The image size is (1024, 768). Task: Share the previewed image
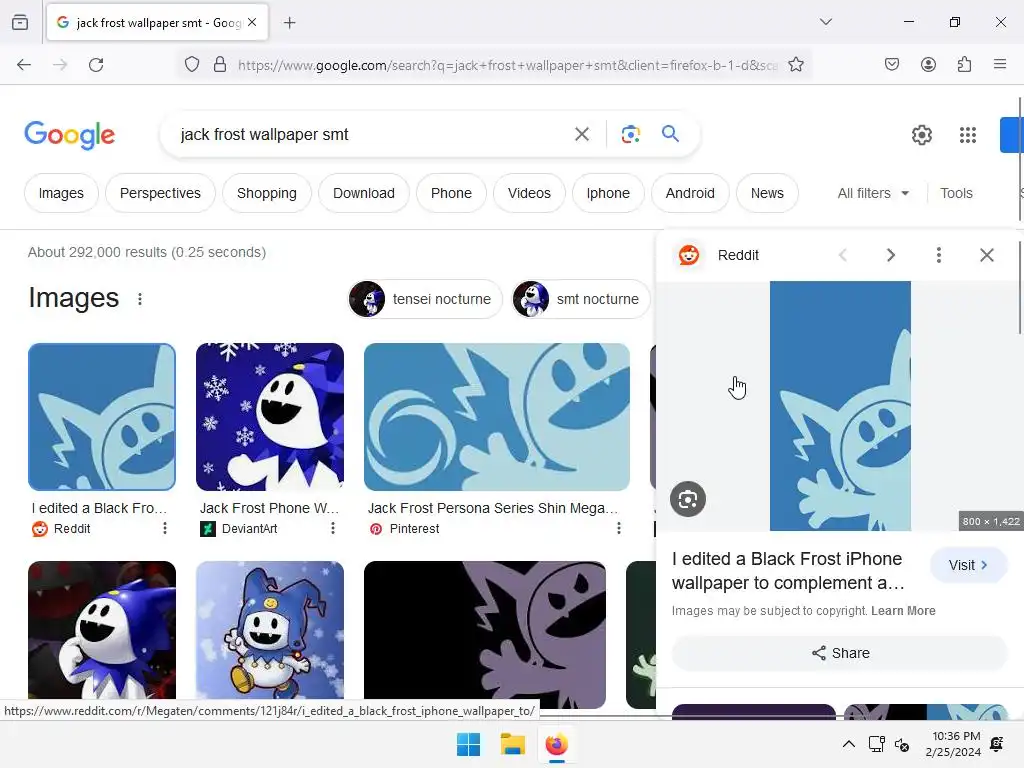[840, 653]
